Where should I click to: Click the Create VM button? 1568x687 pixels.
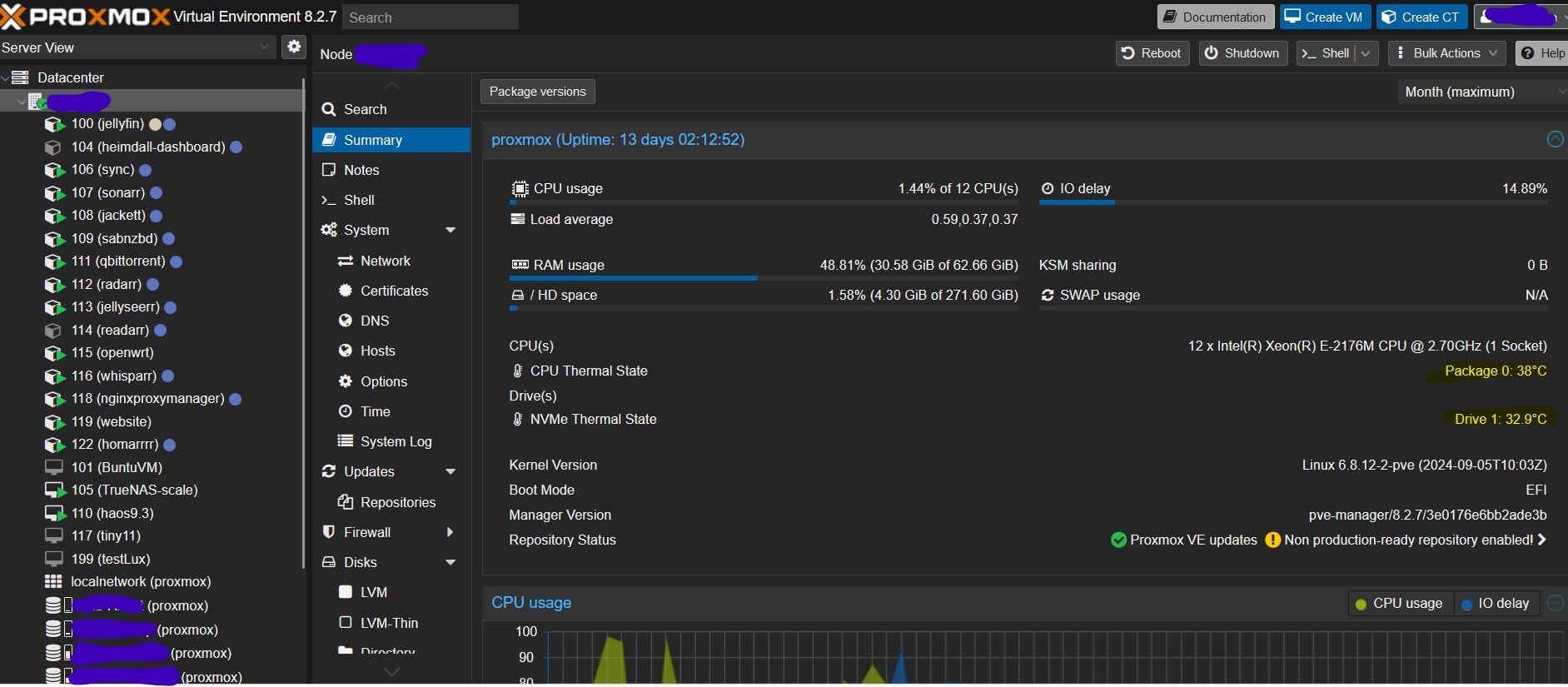pos(1324,17)
